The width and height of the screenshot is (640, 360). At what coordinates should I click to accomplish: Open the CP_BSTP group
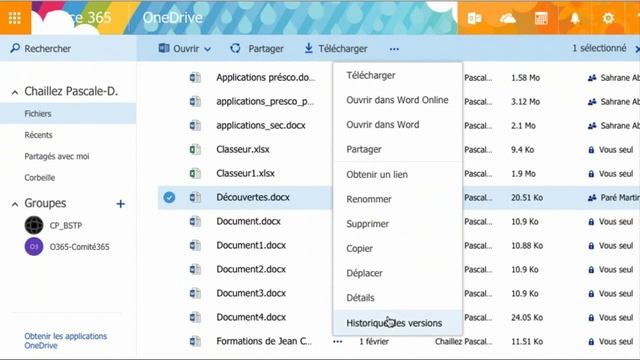tap(66, 225)
